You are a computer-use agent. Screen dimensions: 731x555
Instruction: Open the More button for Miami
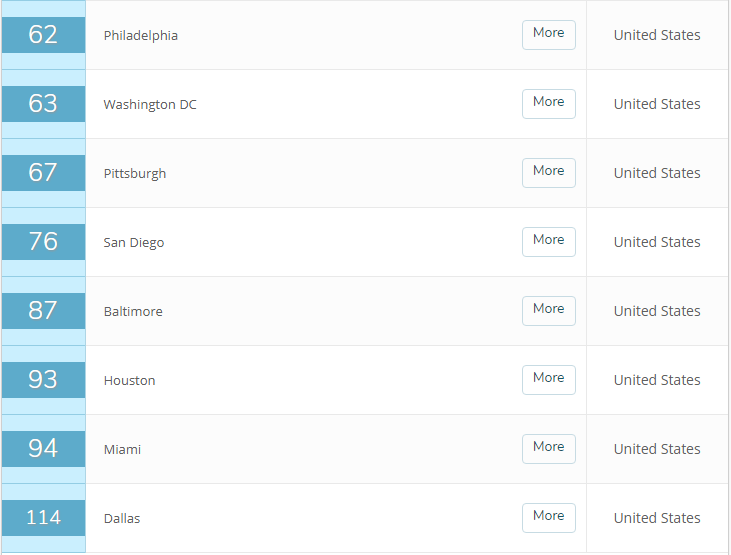tap(548, 448)
